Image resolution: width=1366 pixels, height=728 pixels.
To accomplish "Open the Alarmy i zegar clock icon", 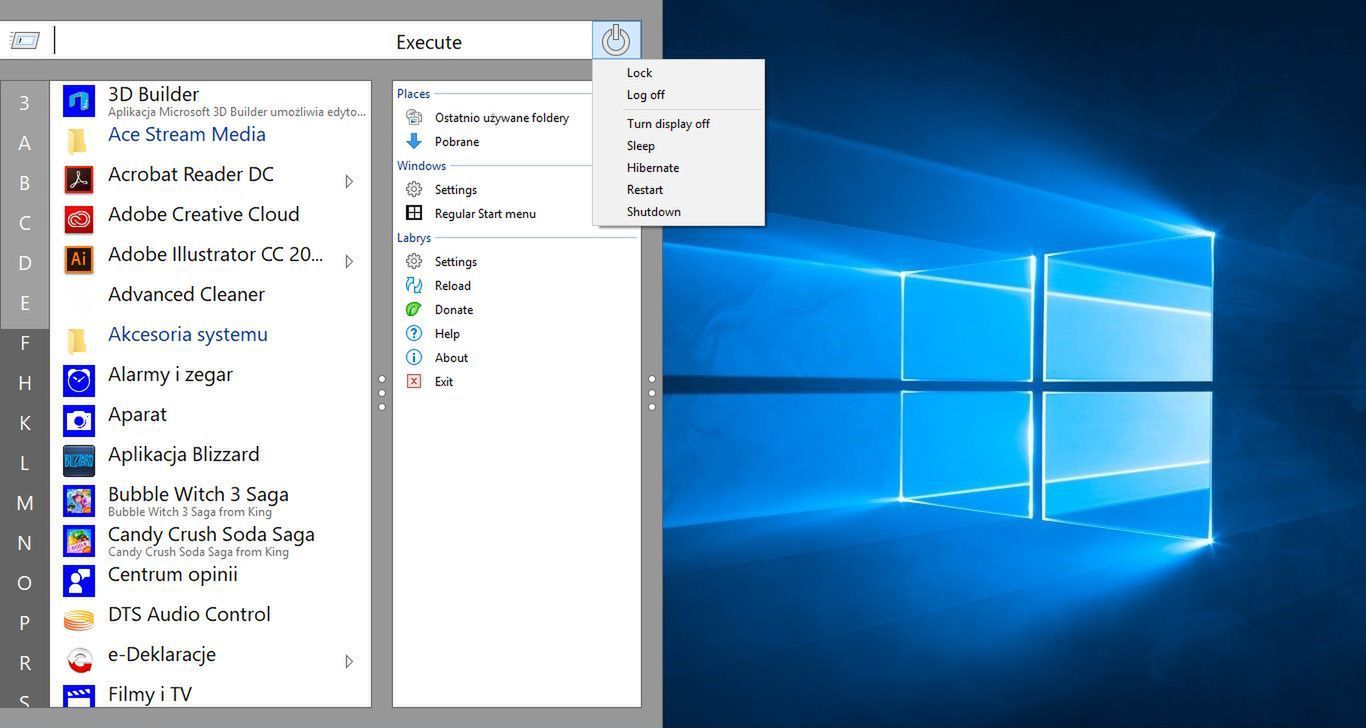I will click(x=79, y=381).
